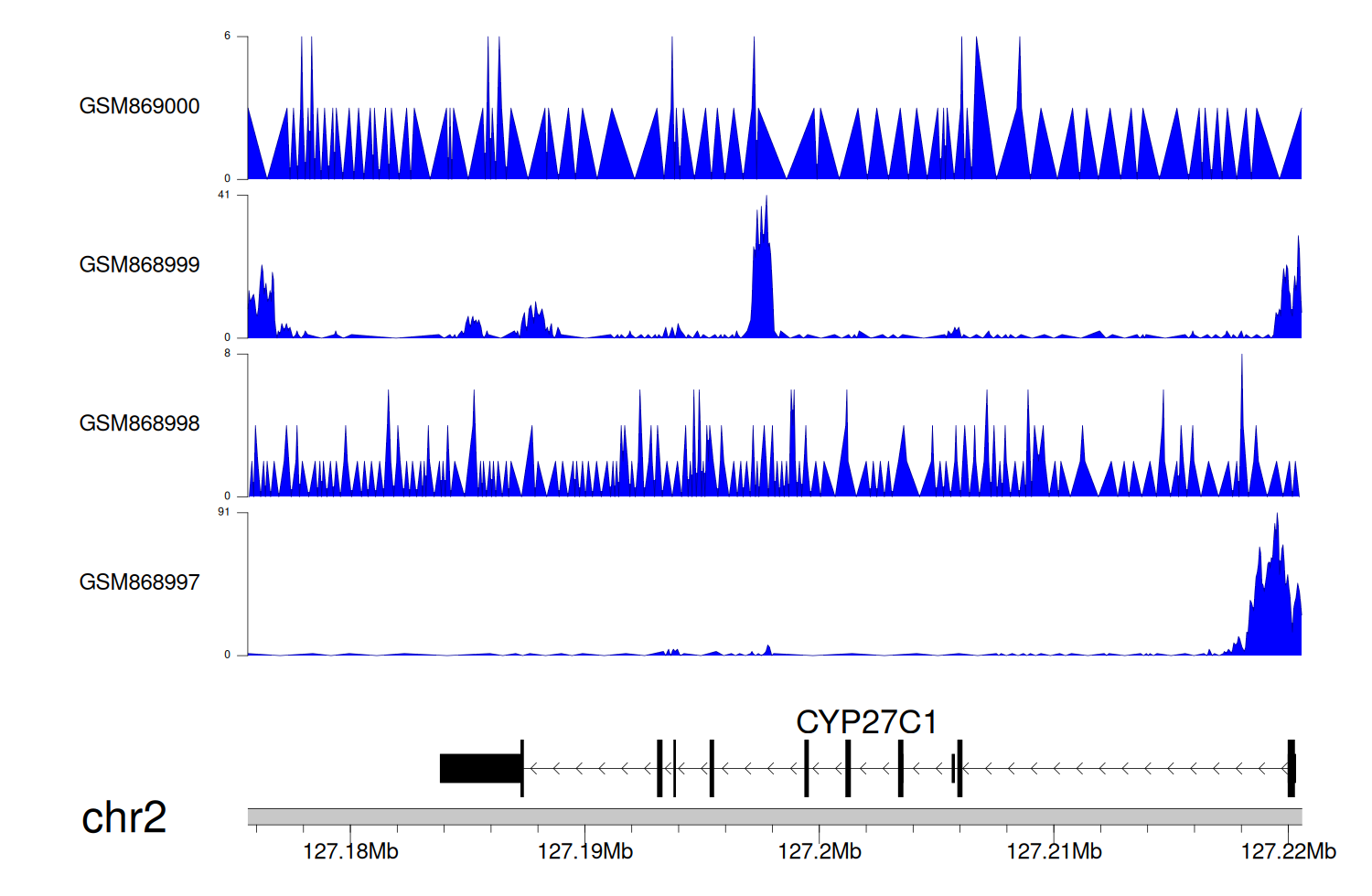Click the GSM869000 track label
The image size is (1372, 896).
139,106
